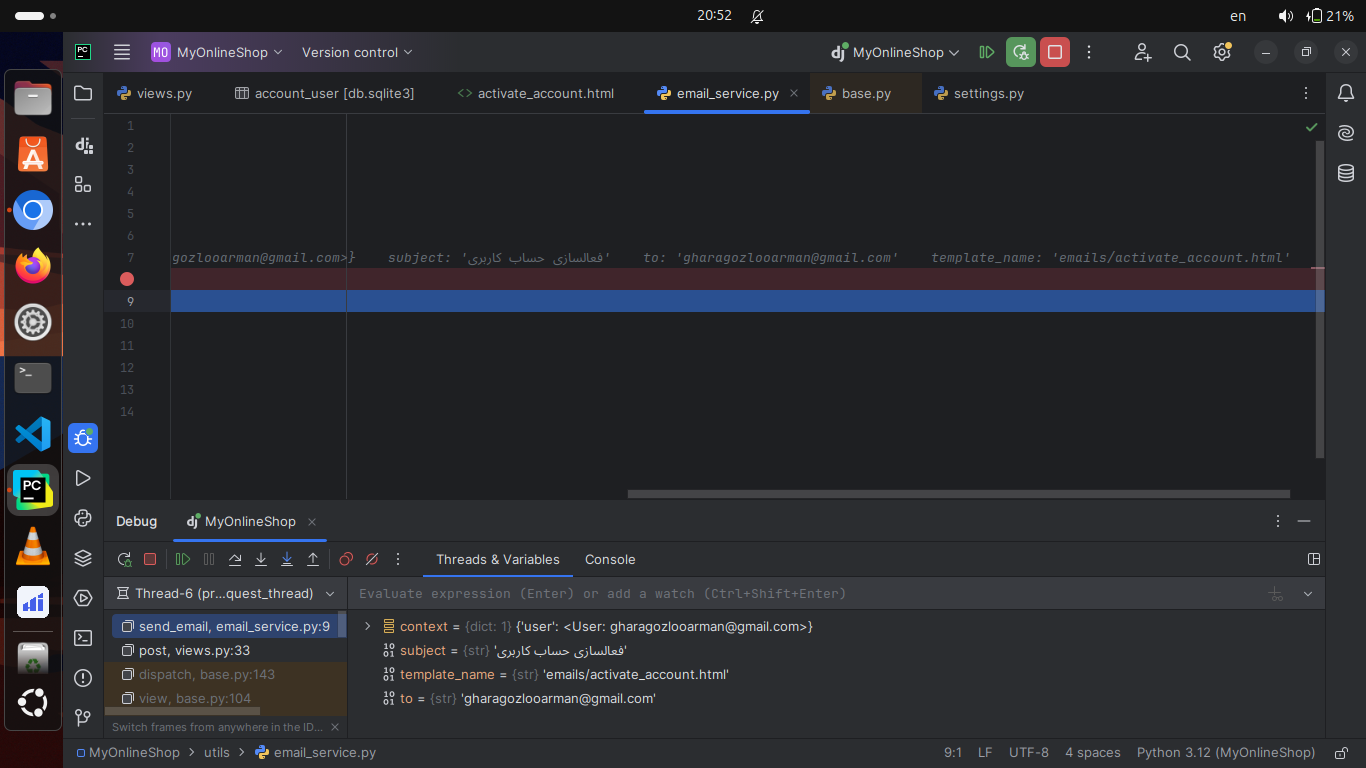
Task: Click Pause Program in debug toolbar
Action: pyautogui.click(x=209, y=559)
